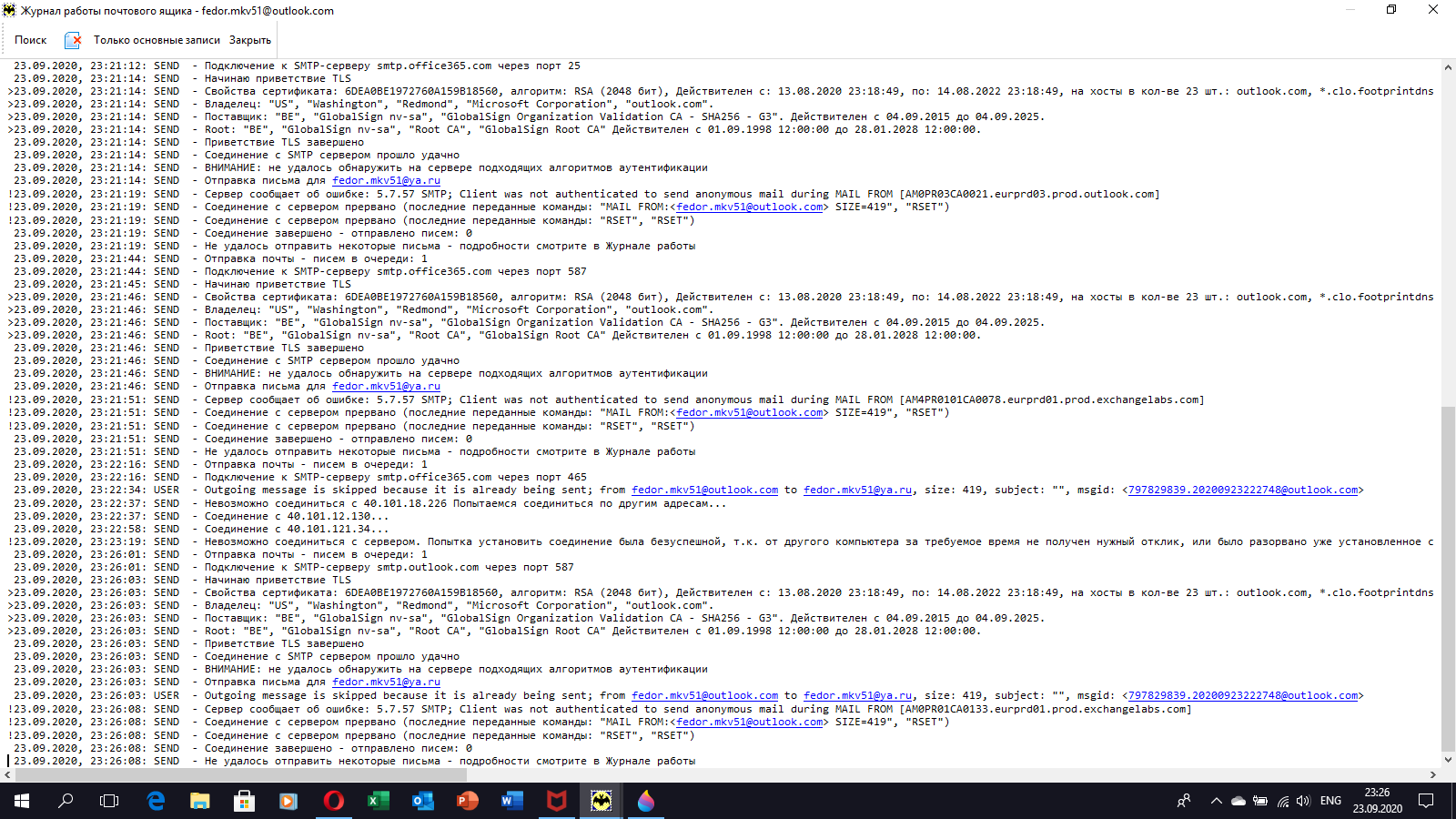Open the msgid link in the 23:22:34 USER row
The height and width of the screenshot is (819, 1456).
(x=1243, y=490)
